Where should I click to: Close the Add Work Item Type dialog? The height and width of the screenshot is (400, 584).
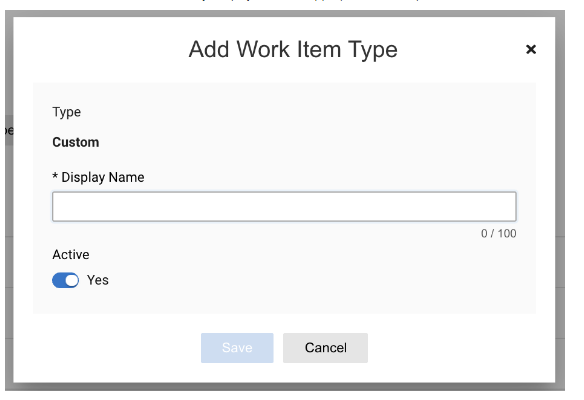pyautogui.click(x=530, y=49)
